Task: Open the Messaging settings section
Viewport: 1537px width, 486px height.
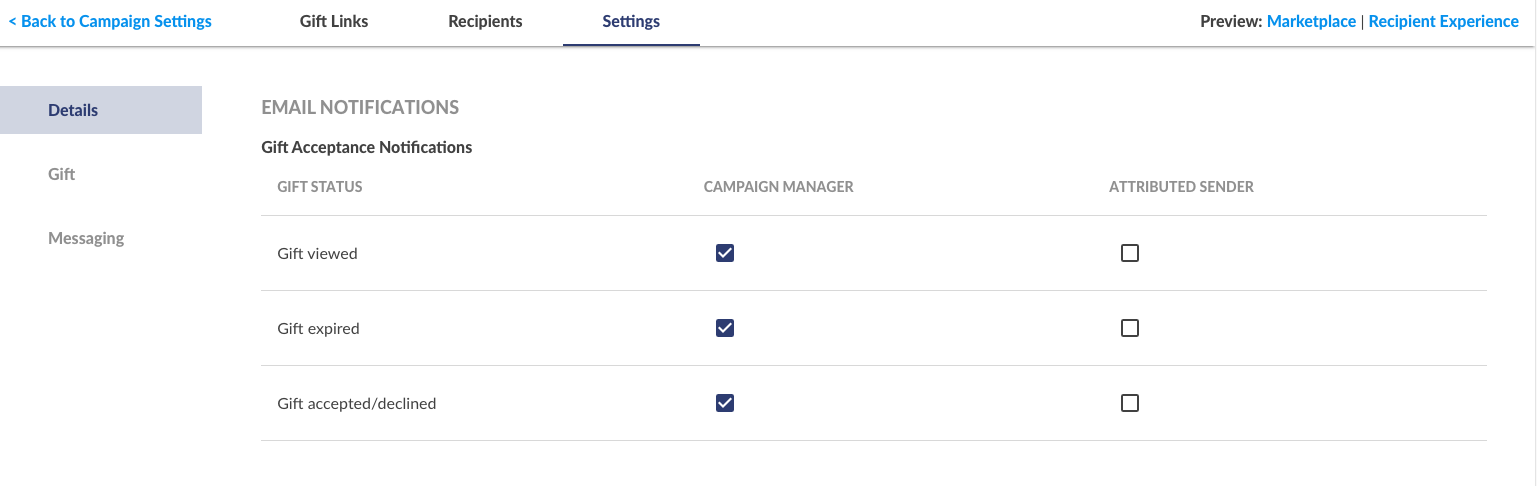Action: click(86, 238)
